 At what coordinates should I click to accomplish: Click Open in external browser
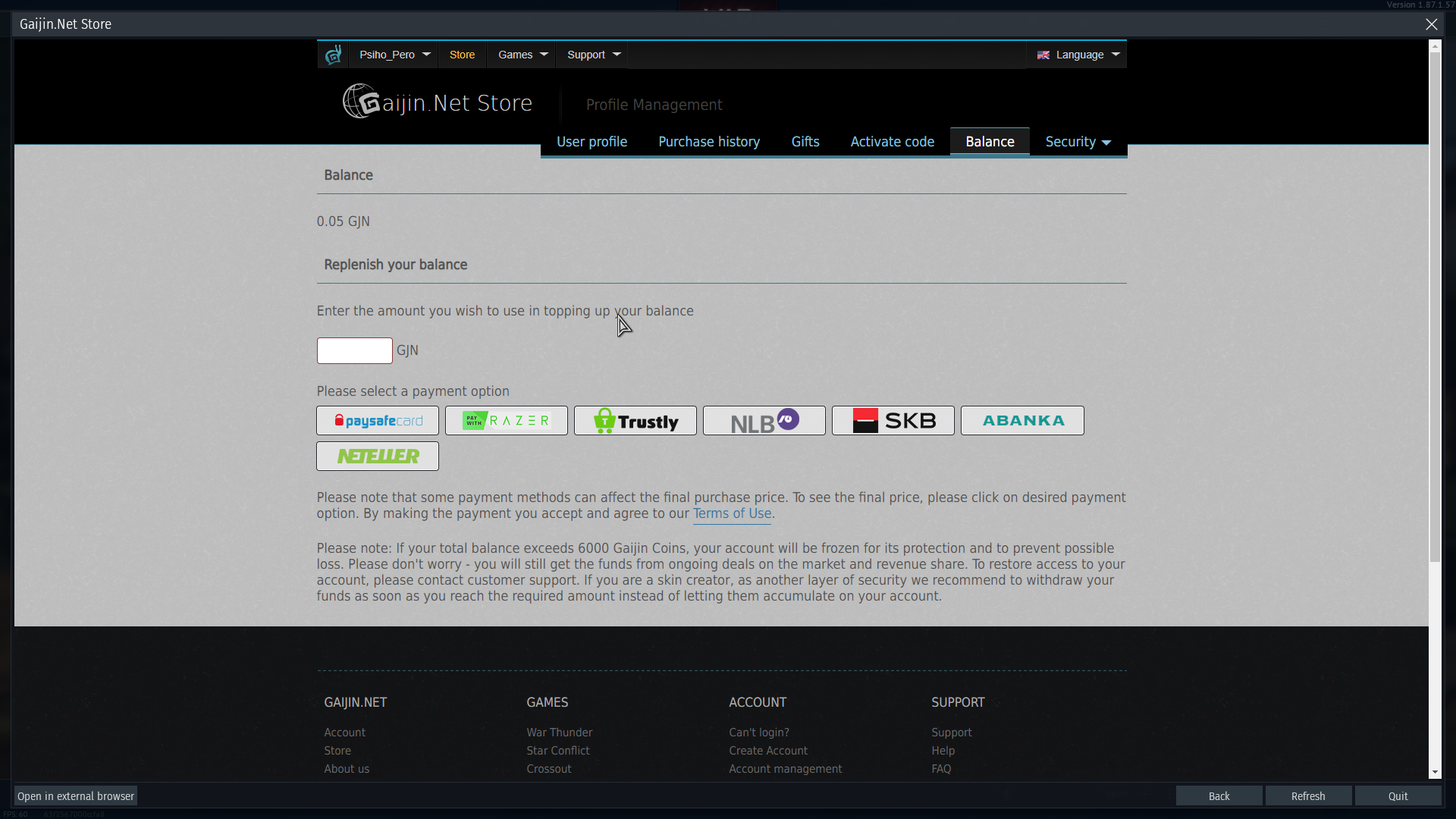(75, 795)
